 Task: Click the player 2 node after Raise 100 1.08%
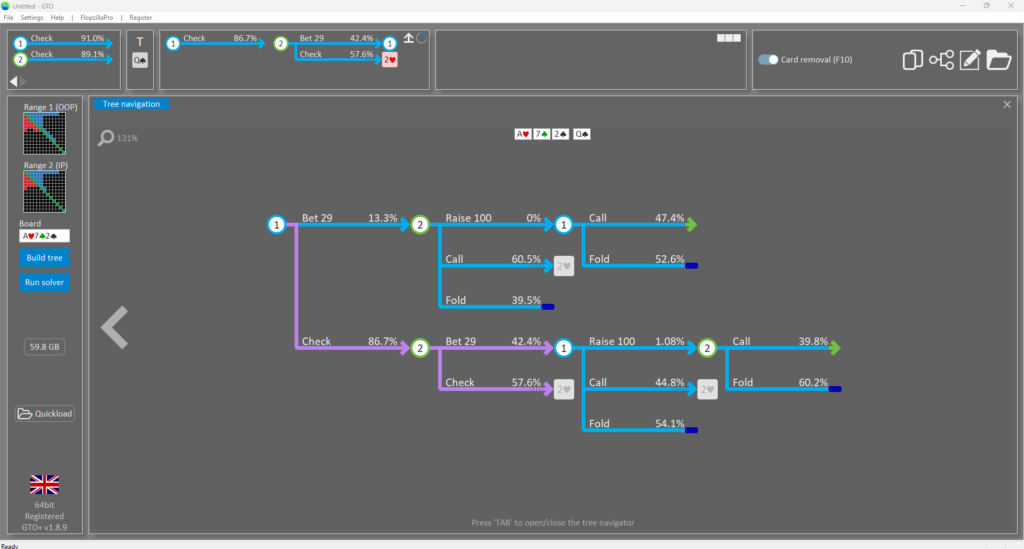click(707, 348)
